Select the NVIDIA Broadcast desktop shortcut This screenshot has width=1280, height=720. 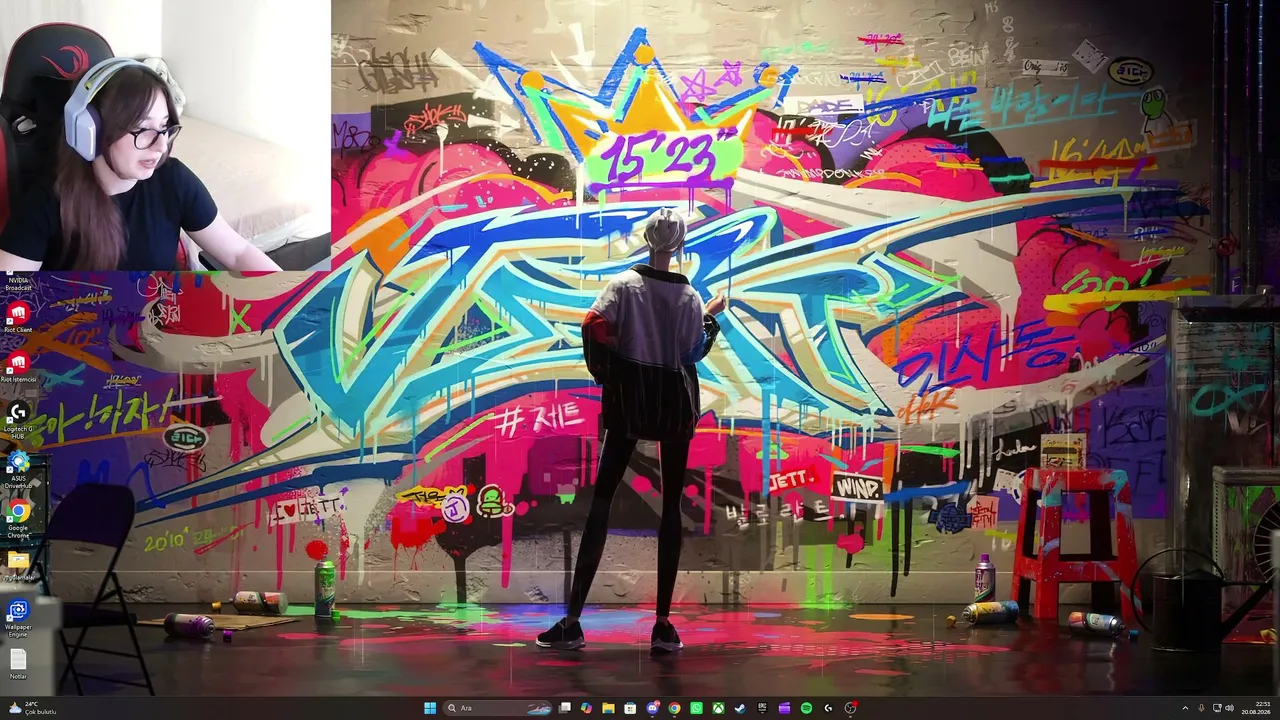pos(18,282)
